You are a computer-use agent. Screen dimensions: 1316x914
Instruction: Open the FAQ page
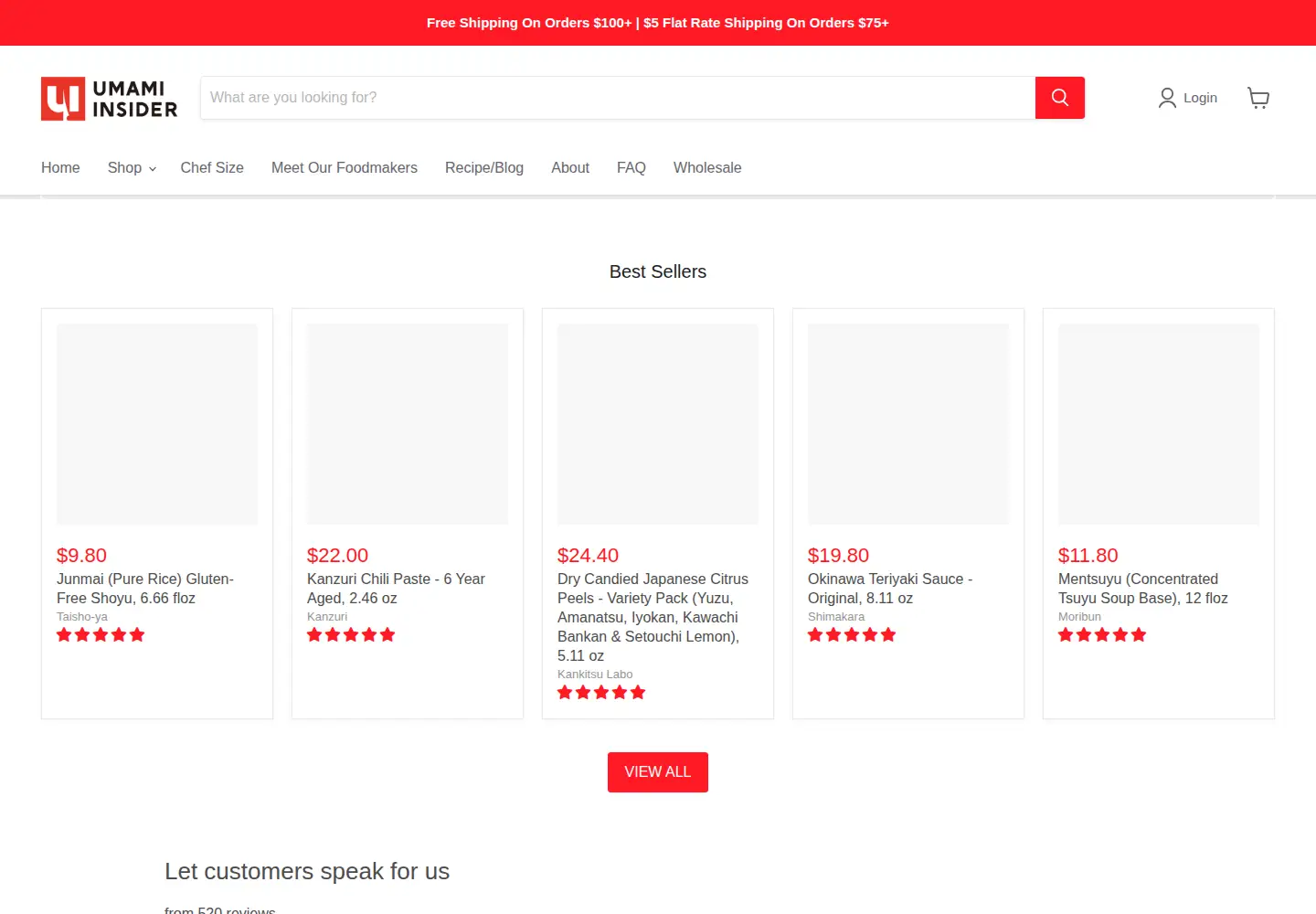(631, 168)
